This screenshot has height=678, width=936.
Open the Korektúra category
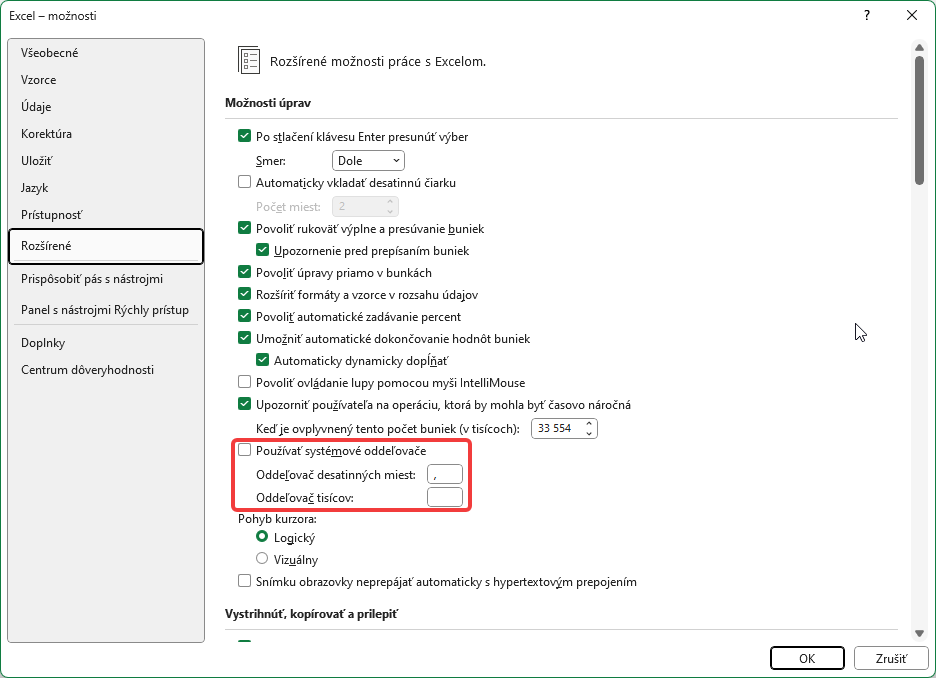point(106,134)
